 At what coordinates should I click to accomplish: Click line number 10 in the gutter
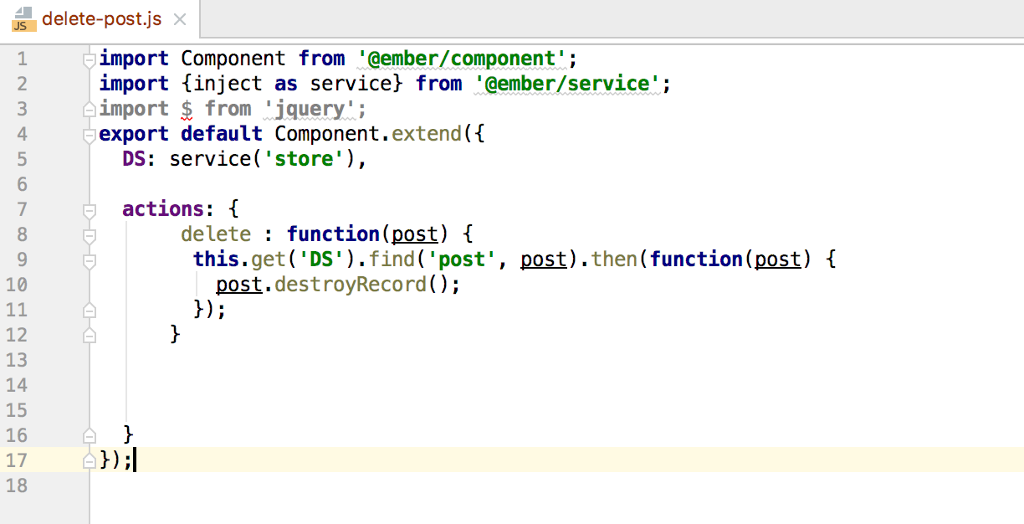click(x=17, y=285)
